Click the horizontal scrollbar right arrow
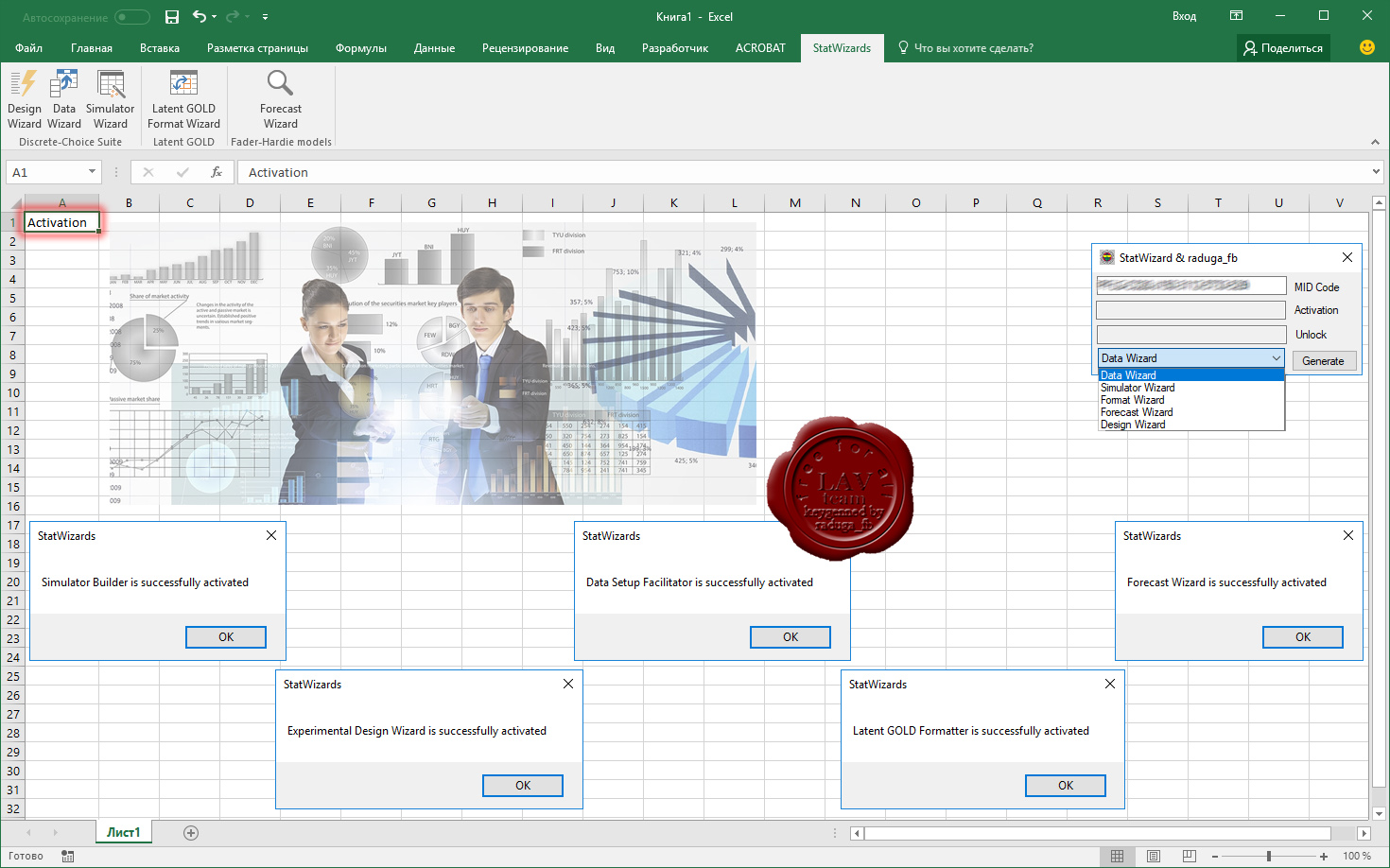The height and width of the screenshot is (868, 1390). point(1364,833)
